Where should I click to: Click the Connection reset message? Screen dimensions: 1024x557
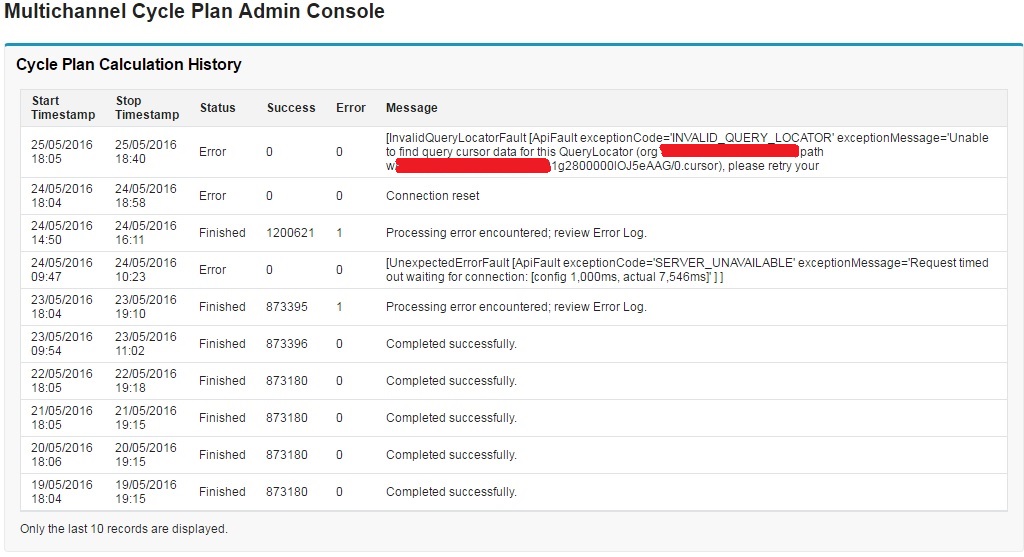[432, 196]
